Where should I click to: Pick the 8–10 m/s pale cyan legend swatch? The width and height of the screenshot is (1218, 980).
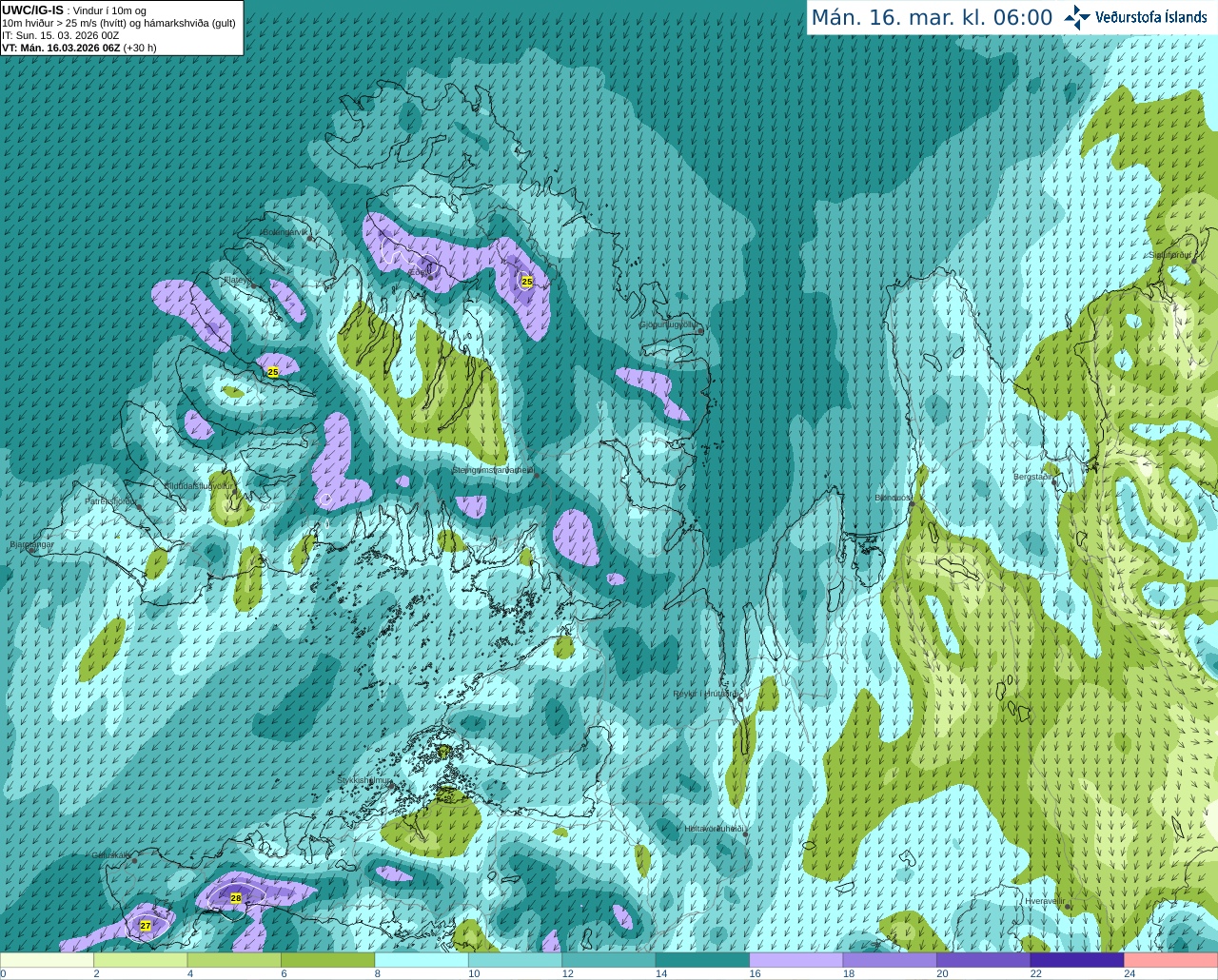(422, 960)
